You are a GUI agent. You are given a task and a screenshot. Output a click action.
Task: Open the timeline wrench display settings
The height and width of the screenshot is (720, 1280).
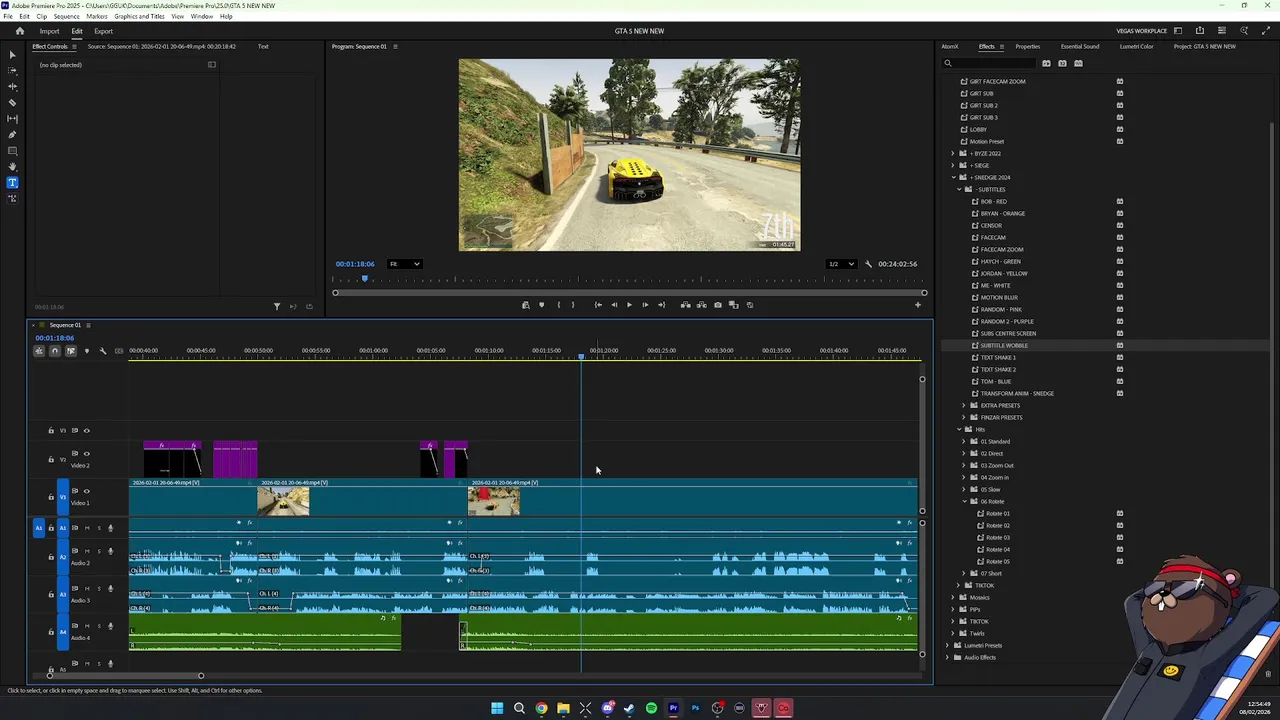[102, 351]
